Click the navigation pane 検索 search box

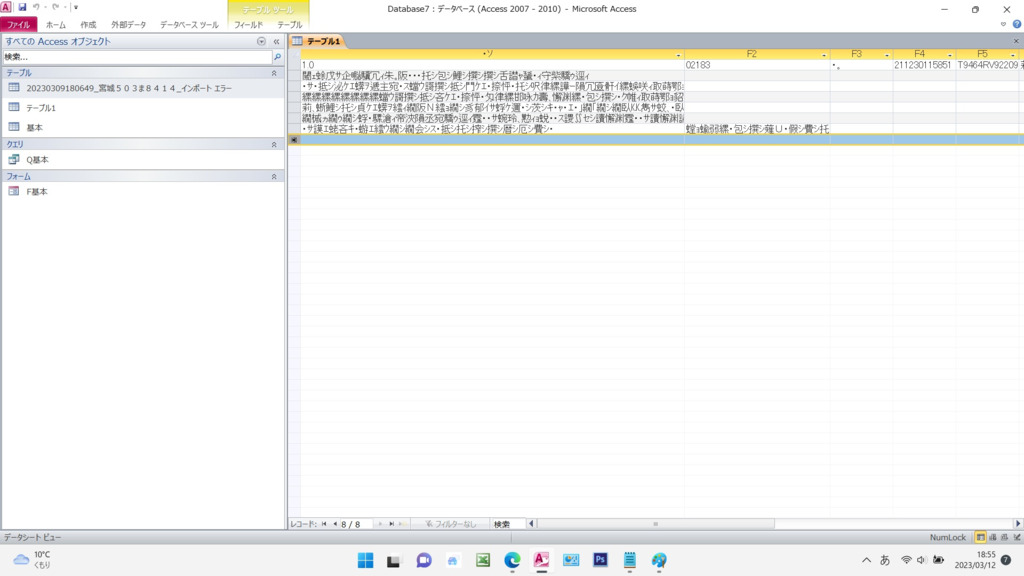pos(136,57)
